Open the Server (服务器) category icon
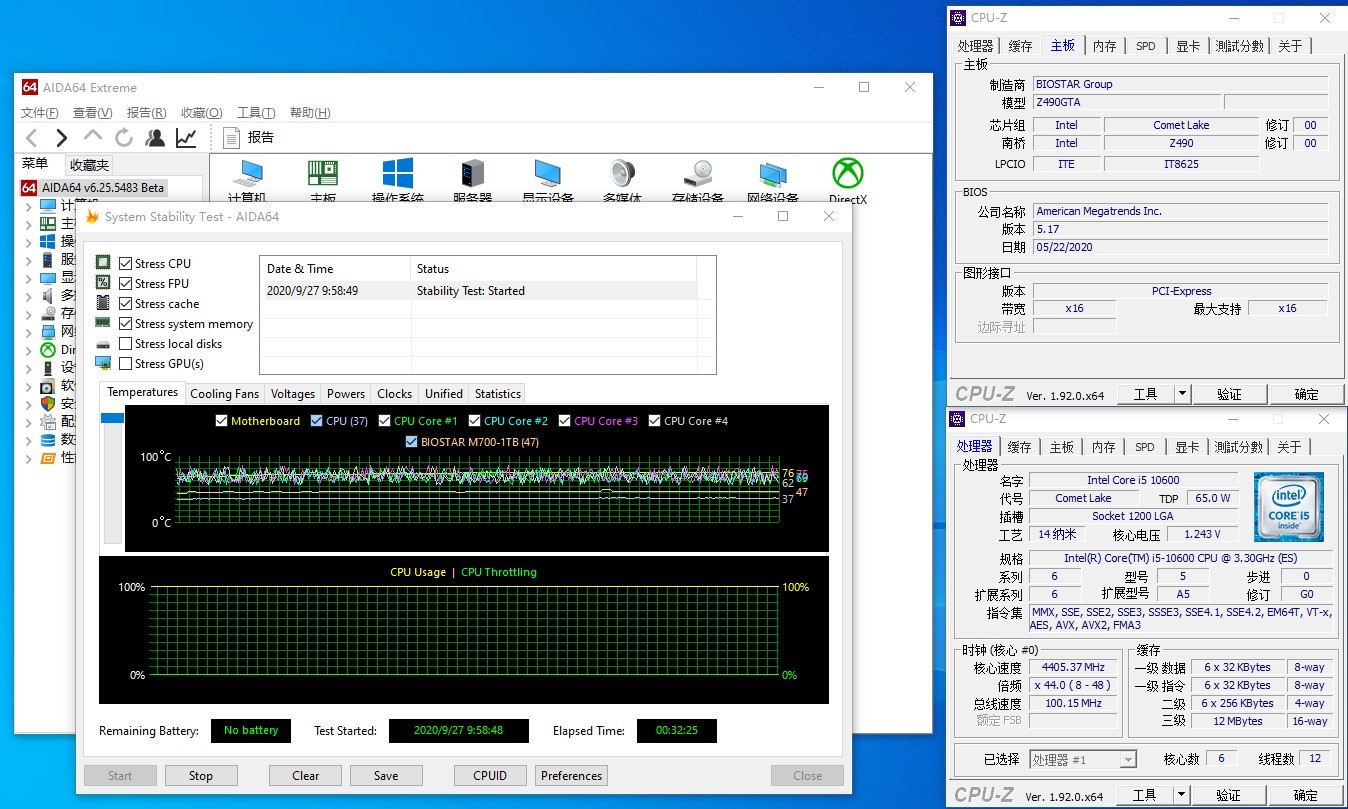 pos(472,175)
